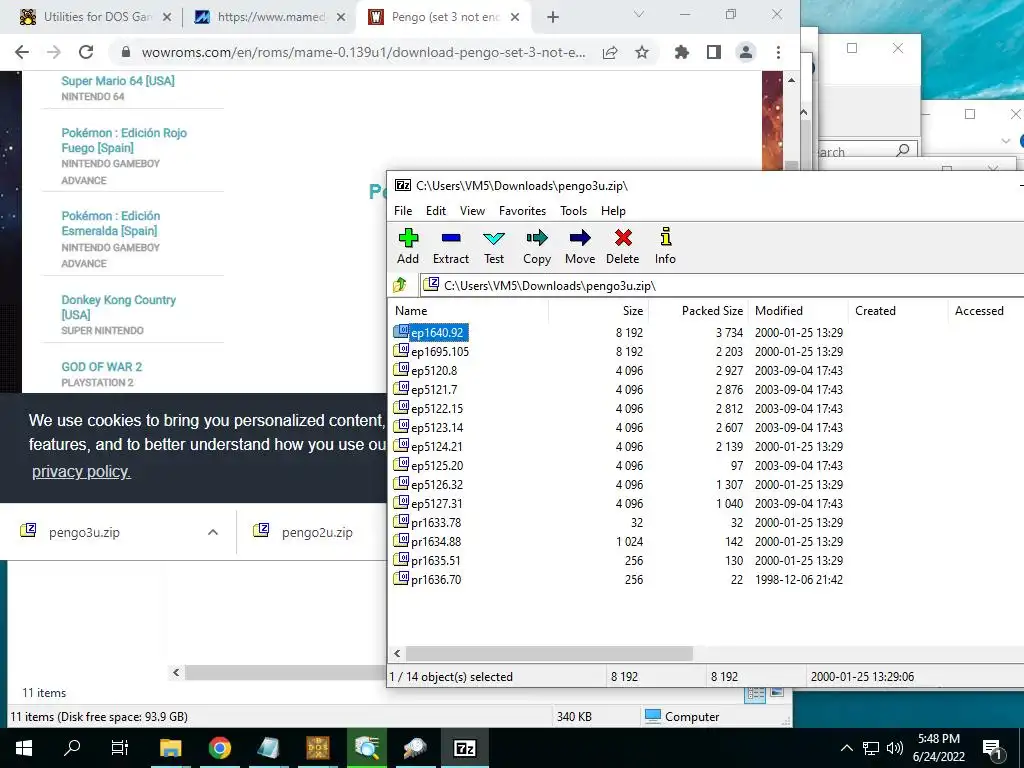Launch Chrome from the taskbar

219,748
